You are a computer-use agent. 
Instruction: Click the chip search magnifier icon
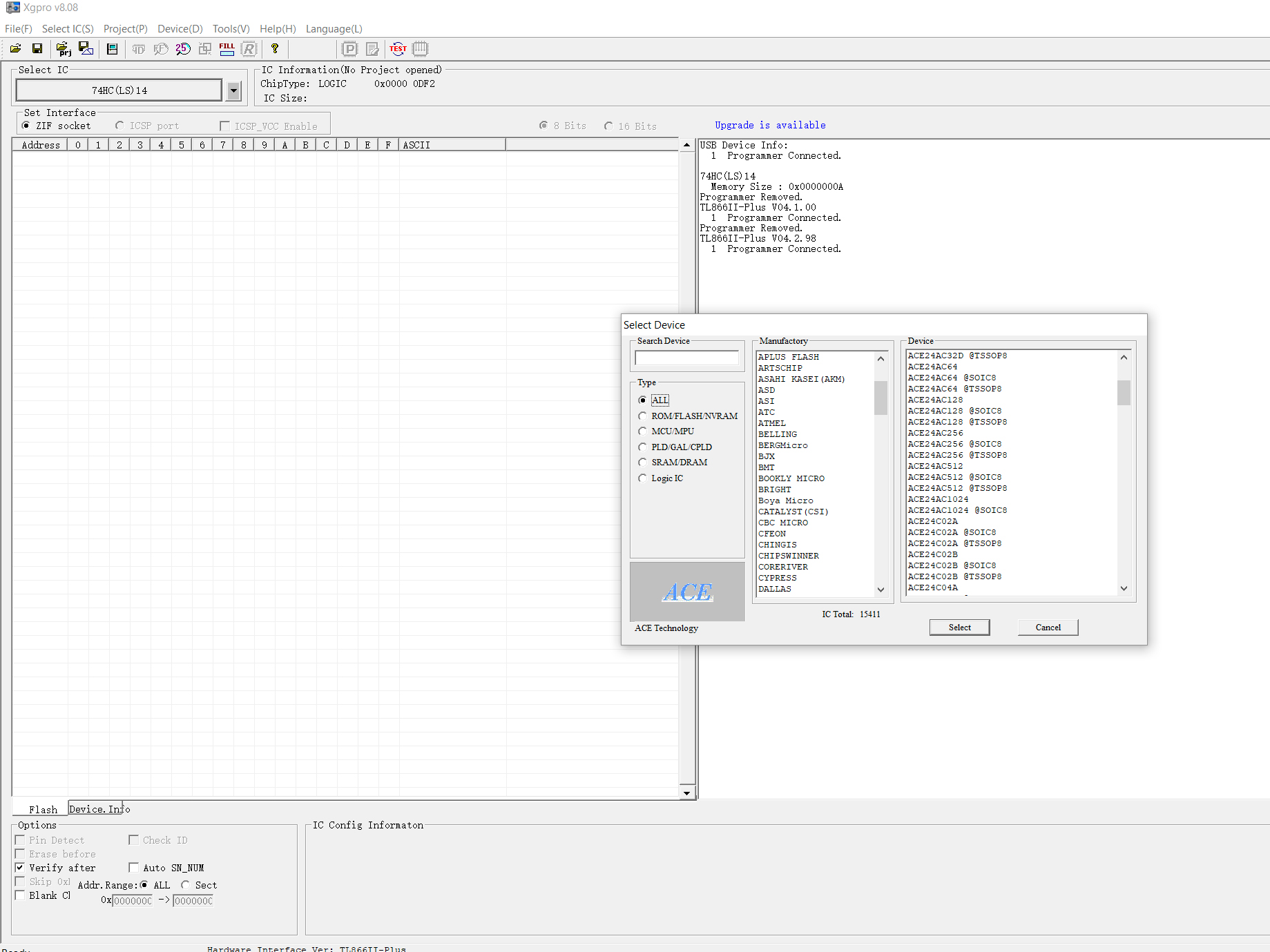[x=161, y=49]
